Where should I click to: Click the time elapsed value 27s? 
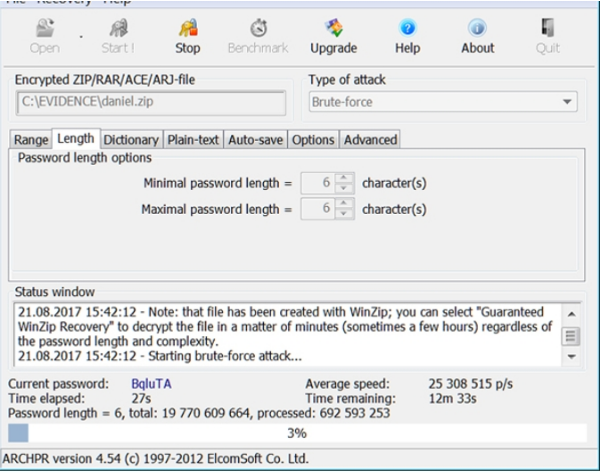tap(141, 398)
